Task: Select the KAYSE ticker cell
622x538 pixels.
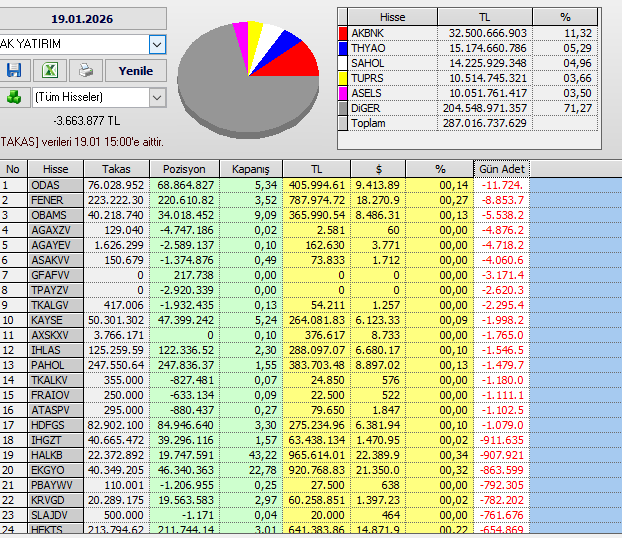Action: (56, 320)
